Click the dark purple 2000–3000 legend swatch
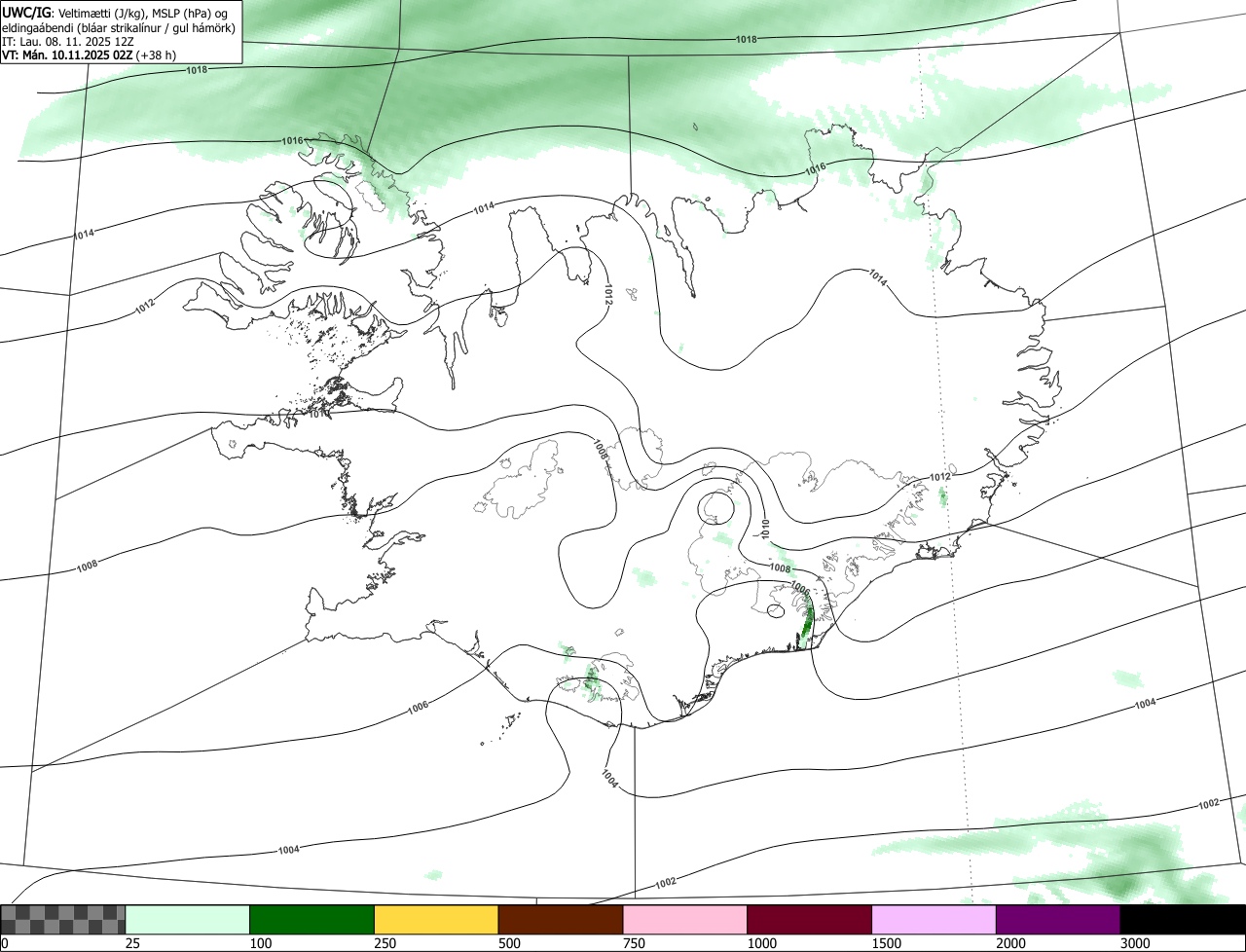This screenshot has height=952, width=1246. [x=1058, y=919]
